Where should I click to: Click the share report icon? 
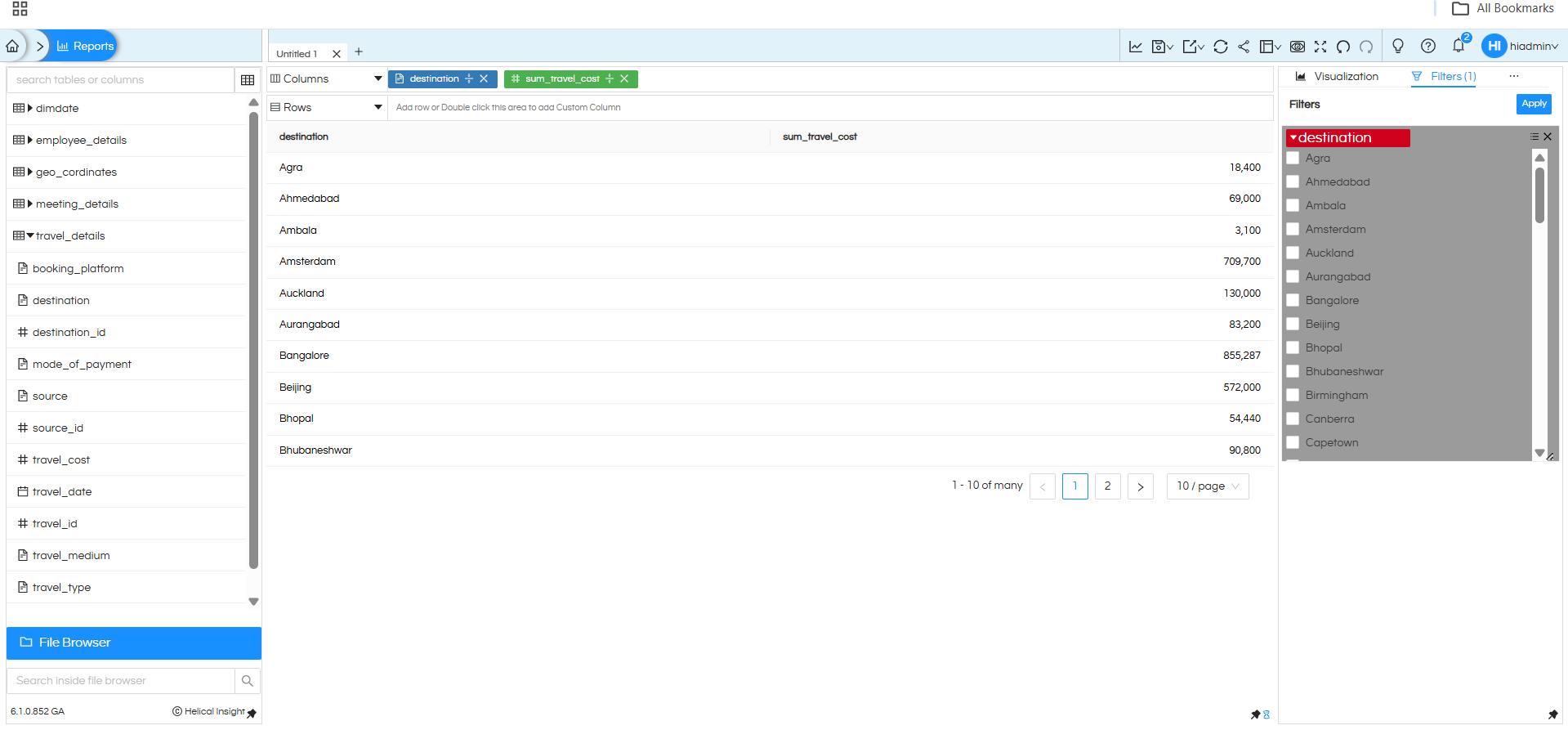click(x=1244, y=47)
